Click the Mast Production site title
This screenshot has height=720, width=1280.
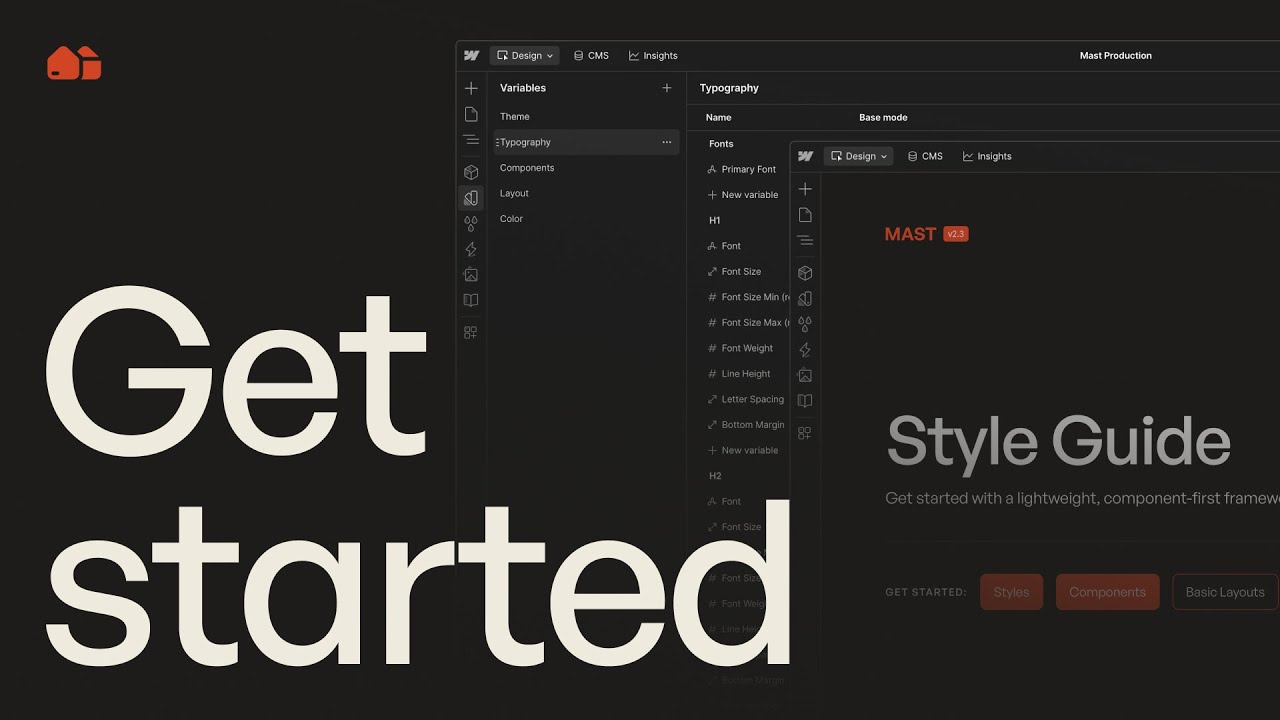coord(1116,56)
